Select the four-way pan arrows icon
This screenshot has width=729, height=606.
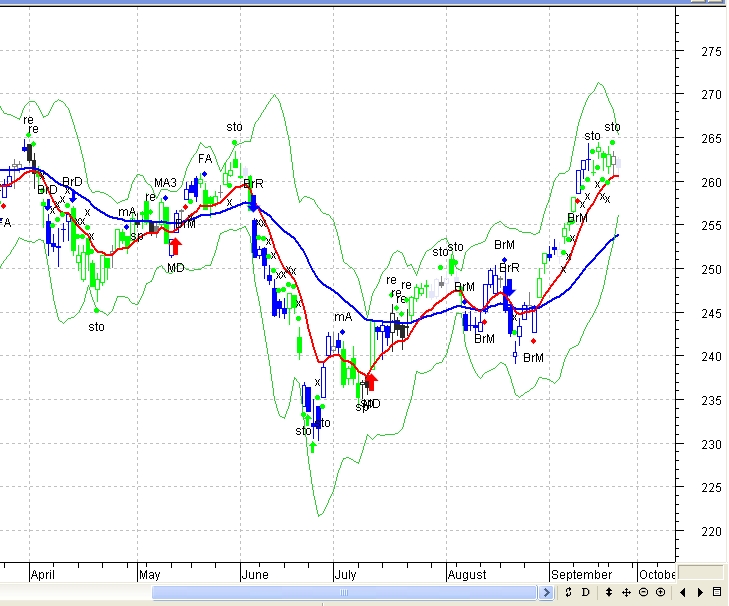pyautogui.click(x=626, y=593)
